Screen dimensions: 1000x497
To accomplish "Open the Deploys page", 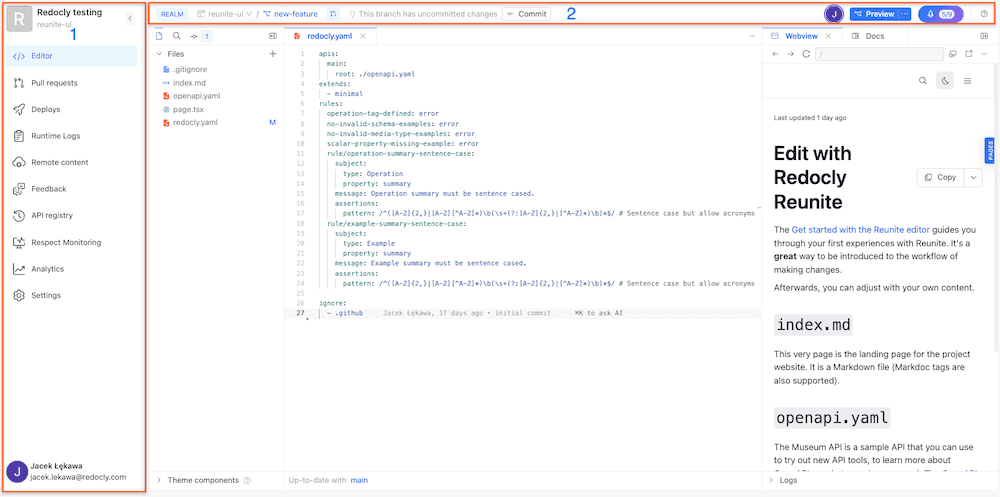I will (x=71, y=109).
